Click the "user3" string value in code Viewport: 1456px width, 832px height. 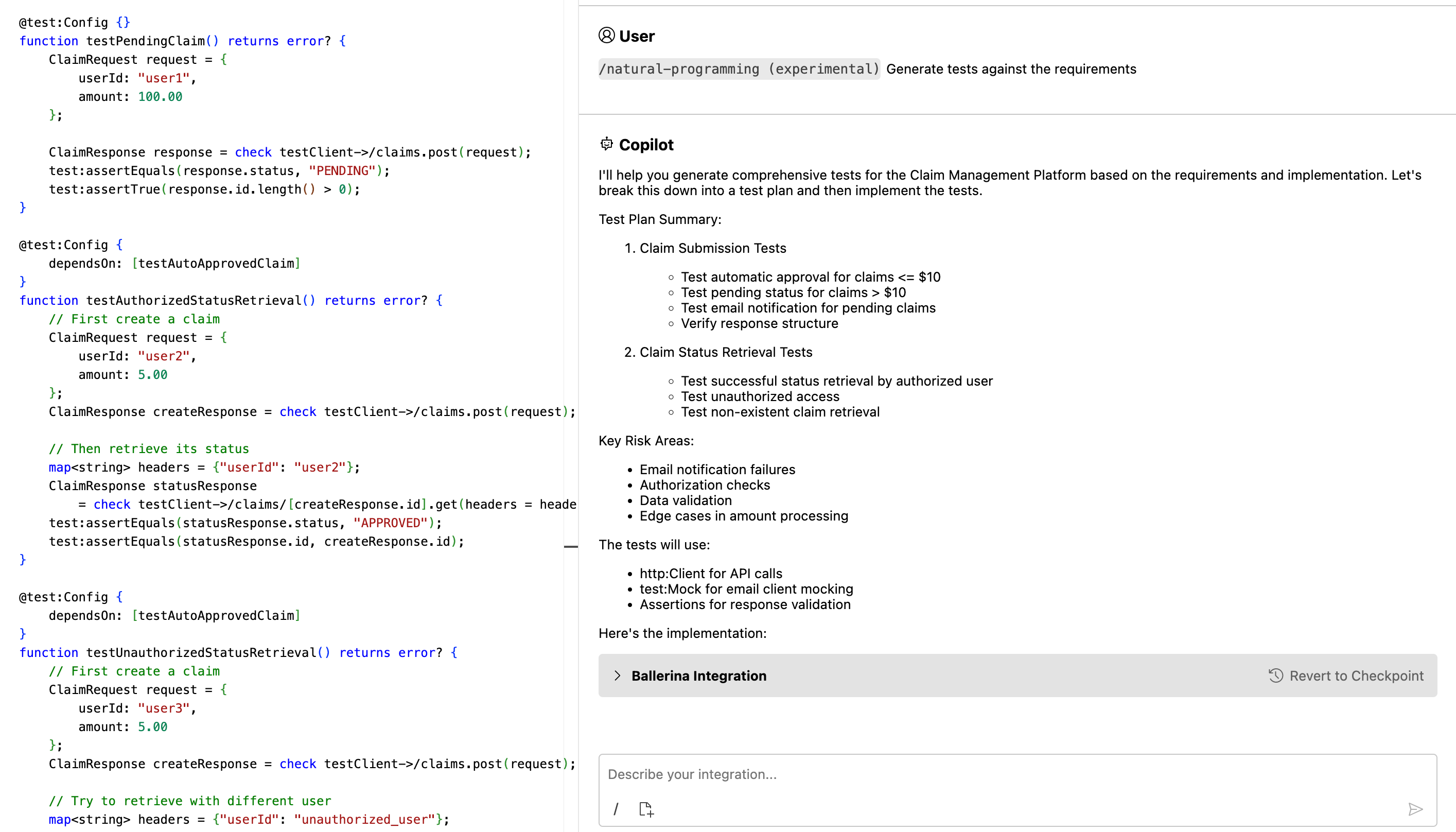164,708
